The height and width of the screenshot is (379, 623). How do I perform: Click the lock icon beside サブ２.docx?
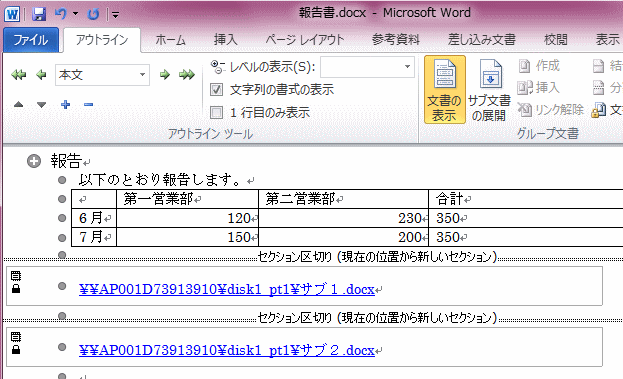pos(16,350)
